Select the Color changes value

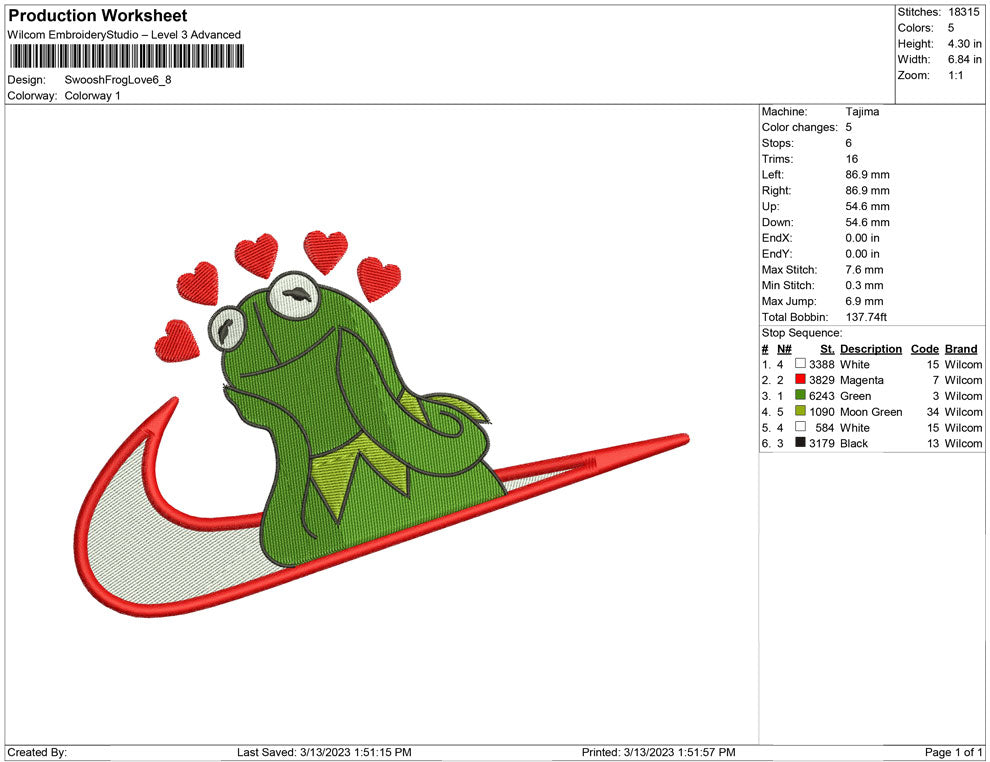pyautogui.click(x=849, y=127)
